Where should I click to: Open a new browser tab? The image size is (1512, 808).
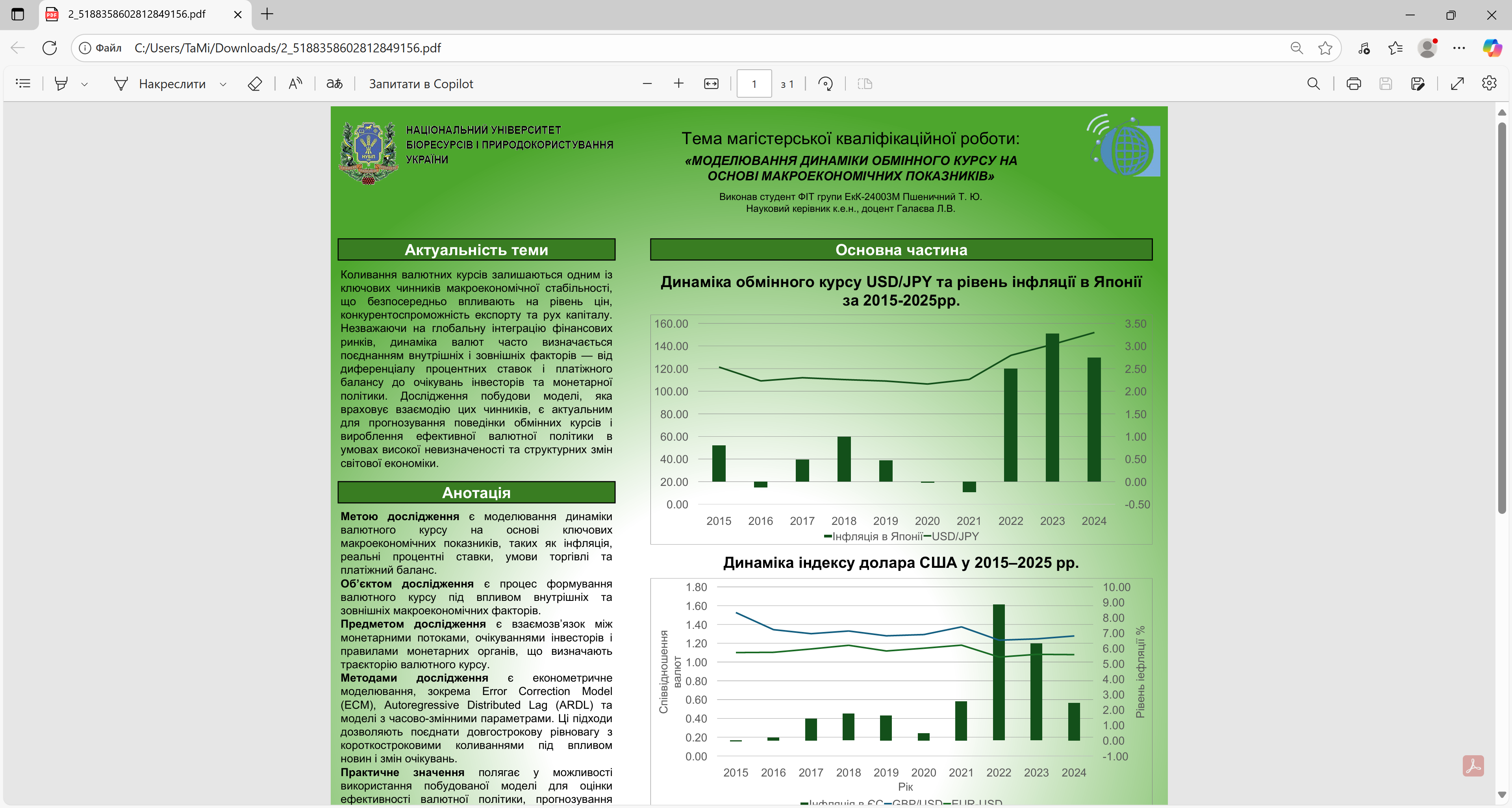267,14
